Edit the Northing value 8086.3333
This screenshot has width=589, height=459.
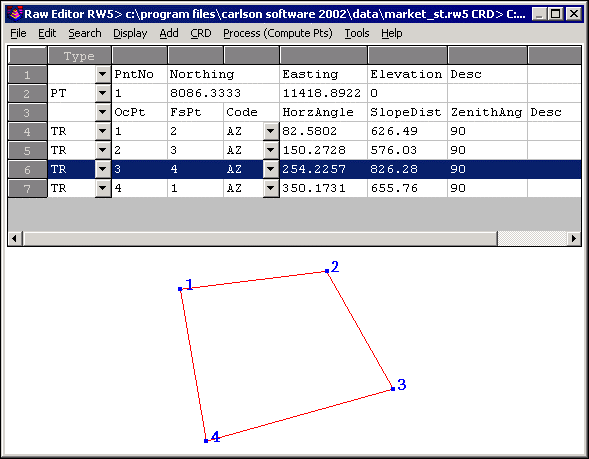[x=223, y=93]
